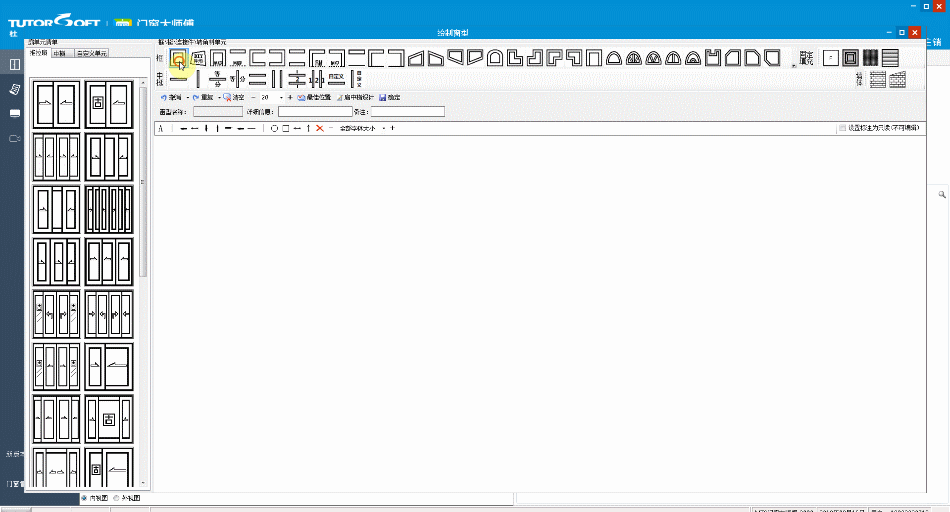Click the 重做 redo button
Screen dimensions: 950x512
(x=203, y=98)
